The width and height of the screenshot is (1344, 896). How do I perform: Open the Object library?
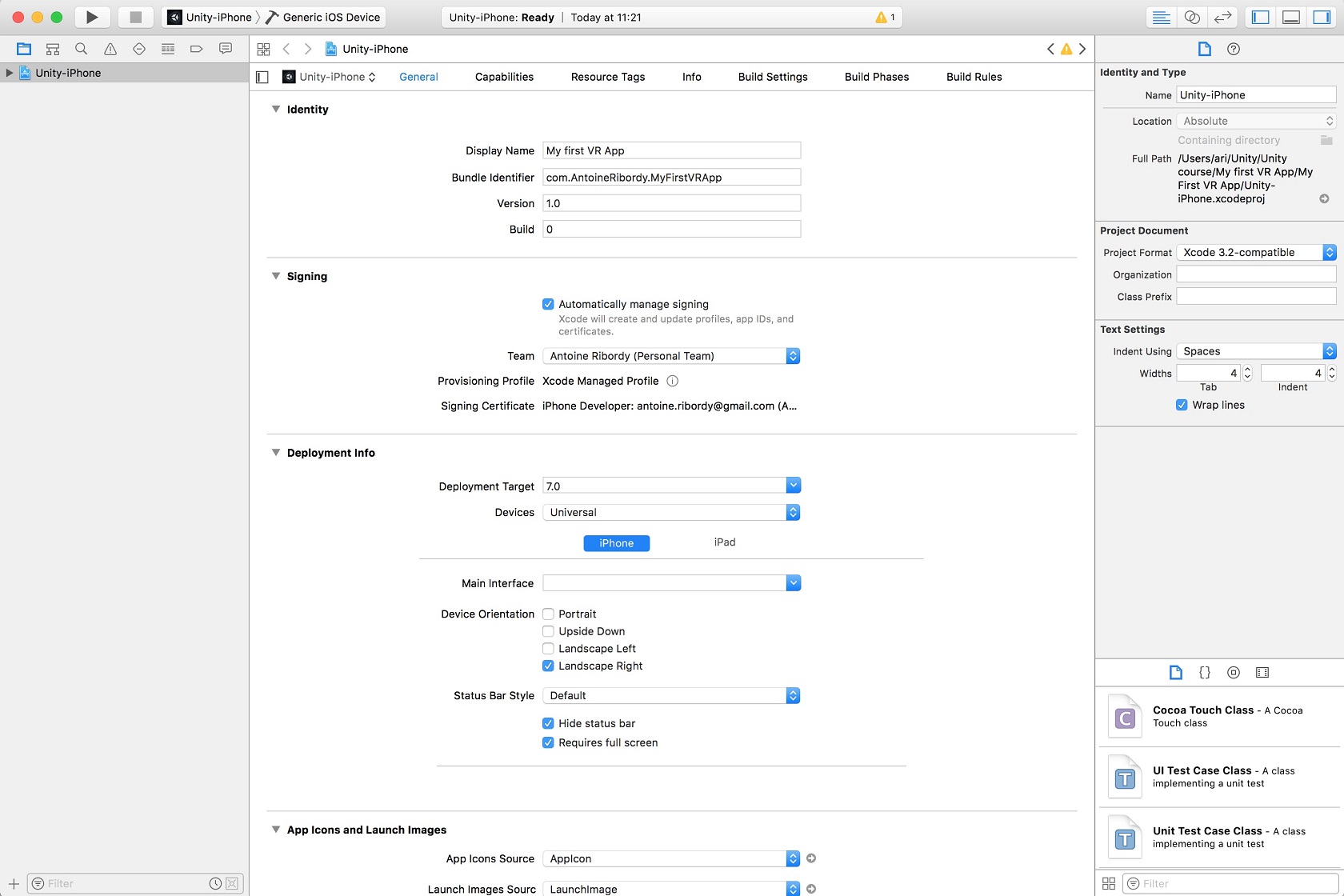click(x=1234, y=673)
